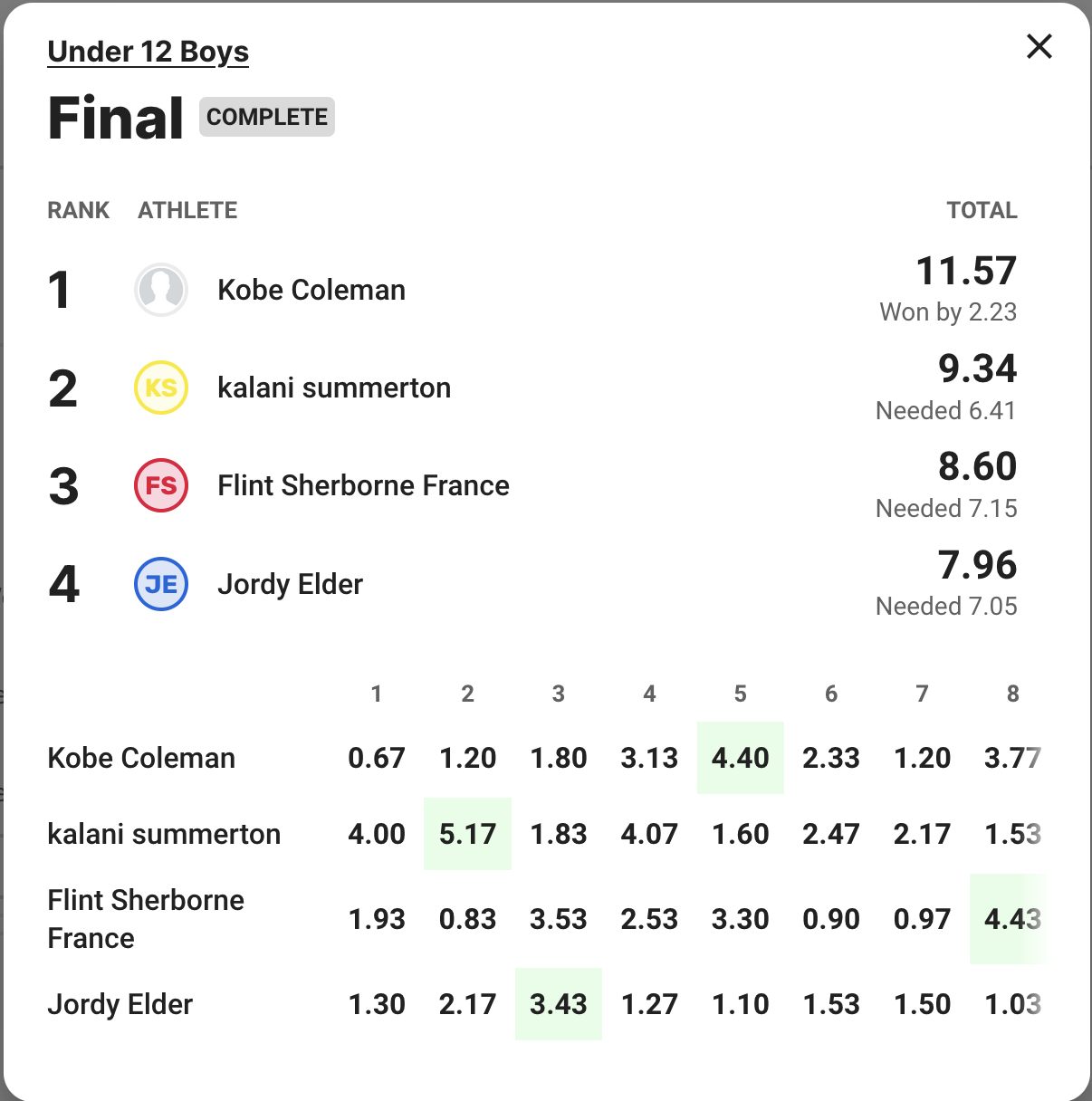Click the wave 8 column header

click(x=1012, y=694)
